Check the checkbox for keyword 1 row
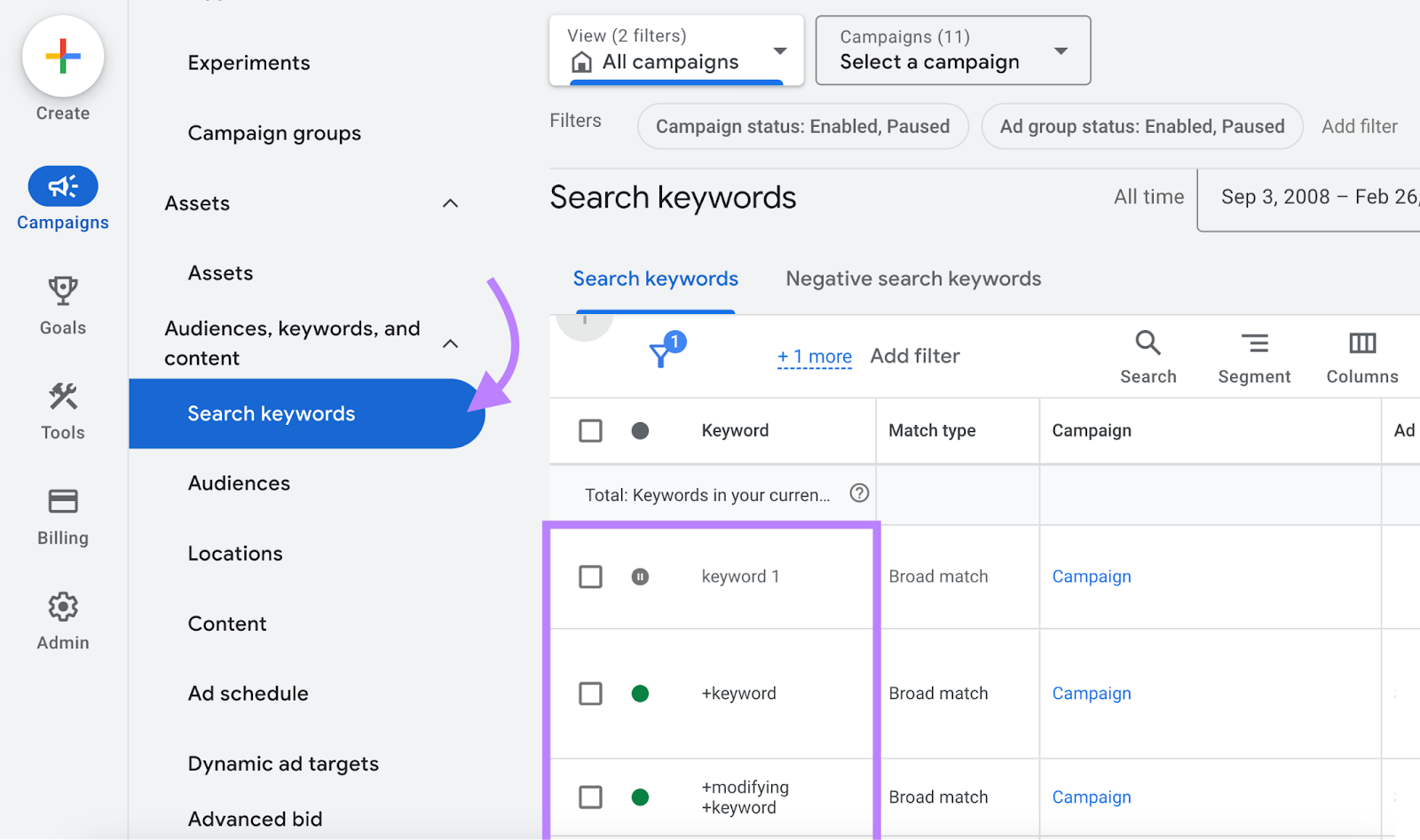 590,576
